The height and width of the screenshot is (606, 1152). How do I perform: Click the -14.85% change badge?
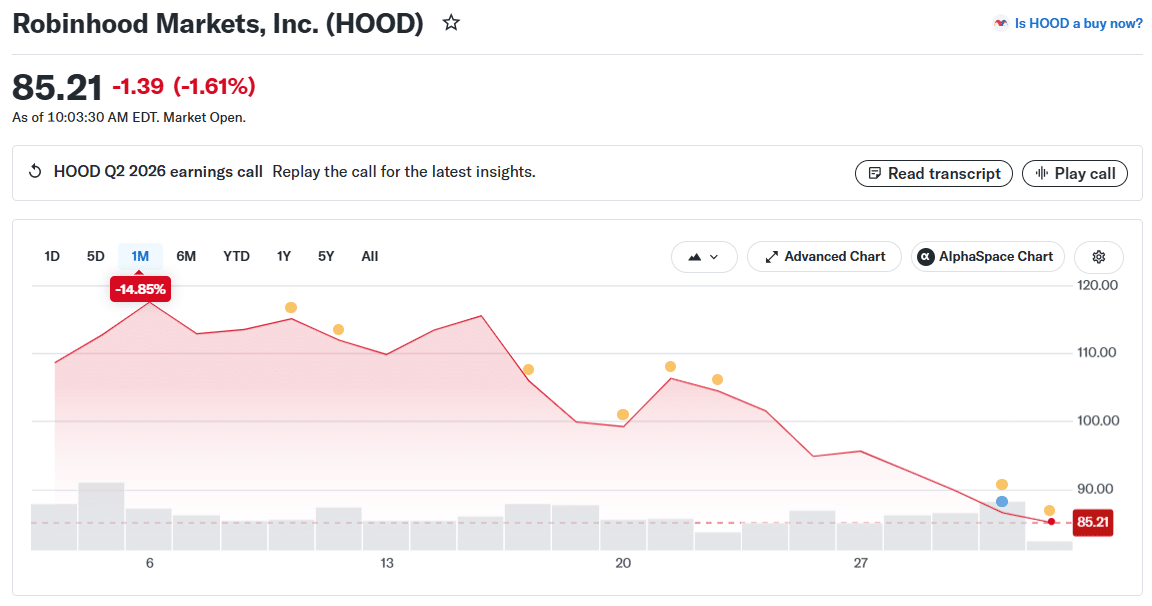[x=140, y=289]
